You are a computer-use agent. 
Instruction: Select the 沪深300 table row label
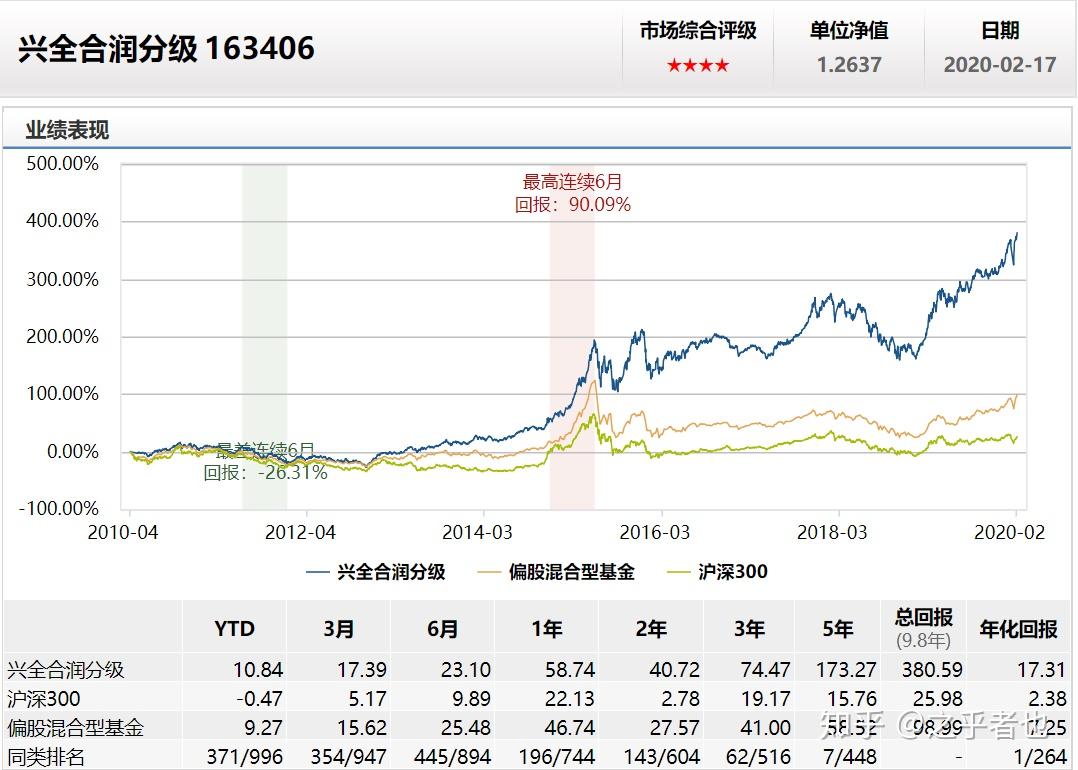(44, 699)
